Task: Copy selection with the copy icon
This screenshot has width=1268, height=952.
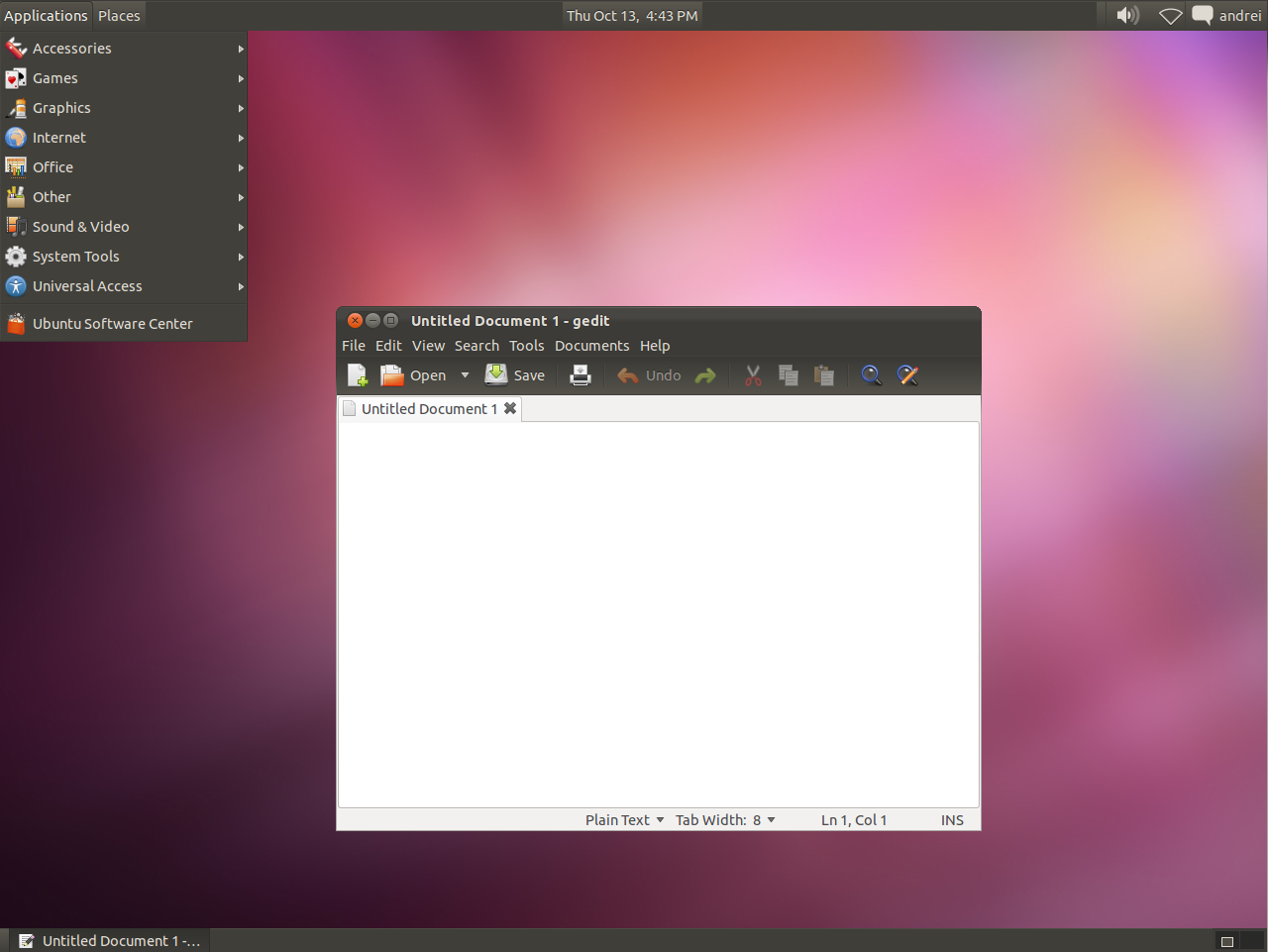Action: [789, 375]
